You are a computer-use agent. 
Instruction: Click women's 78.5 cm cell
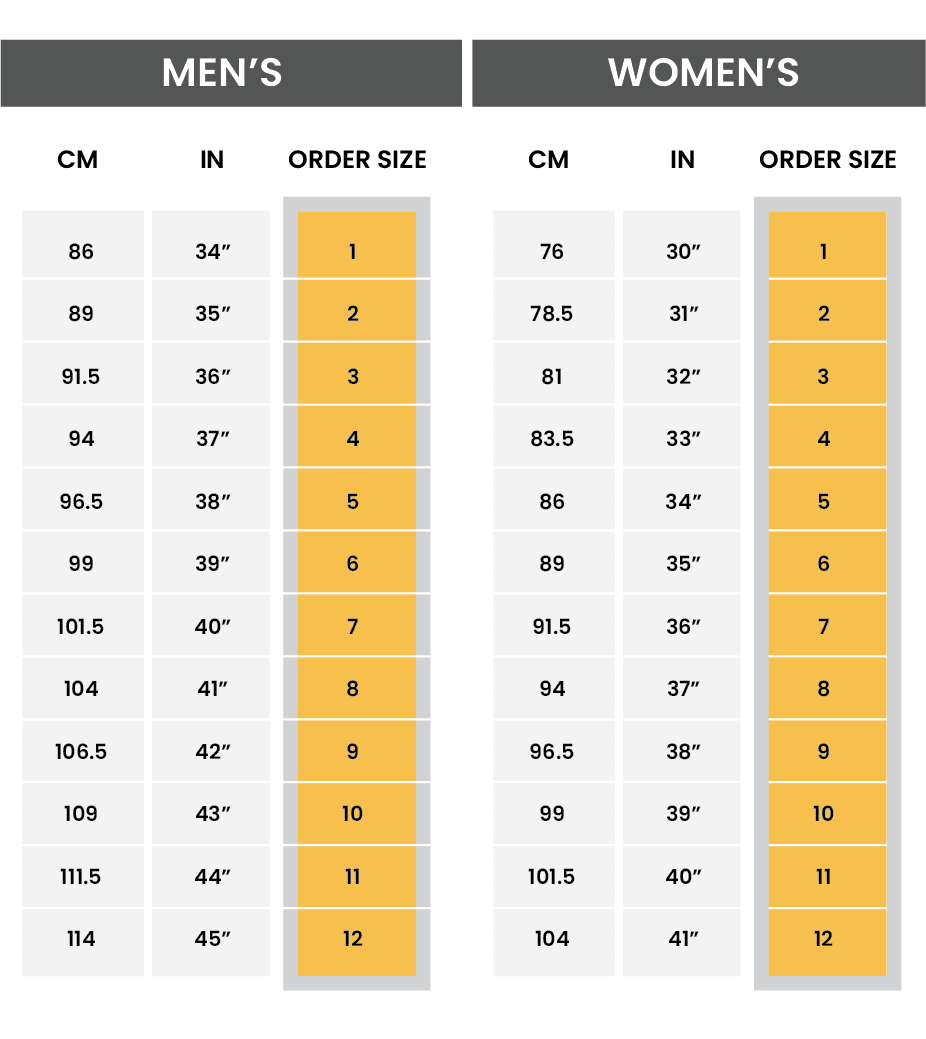(553, 311)
